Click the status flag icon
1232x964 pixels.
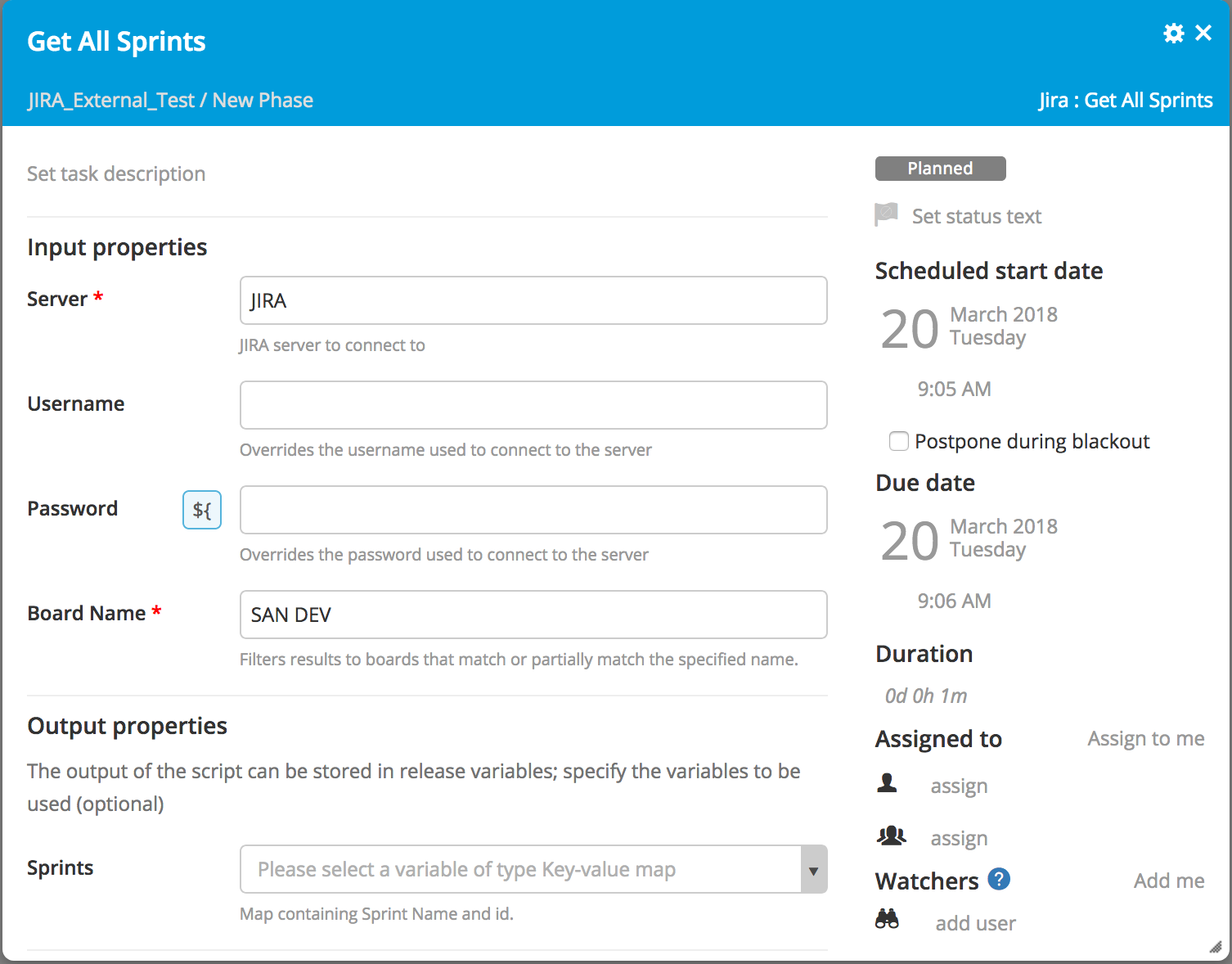(886, 214)
